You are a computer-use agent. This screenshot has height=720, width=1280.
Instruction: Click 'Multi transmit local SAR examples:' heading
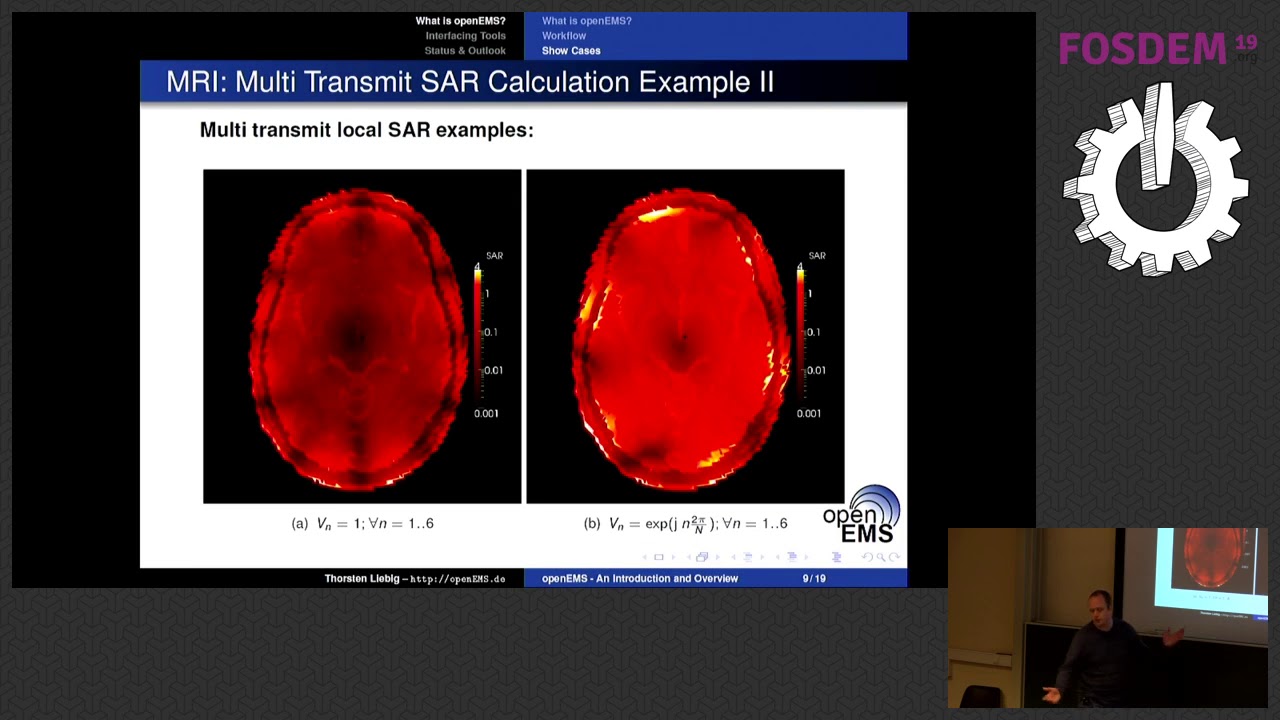click(367, 130)
